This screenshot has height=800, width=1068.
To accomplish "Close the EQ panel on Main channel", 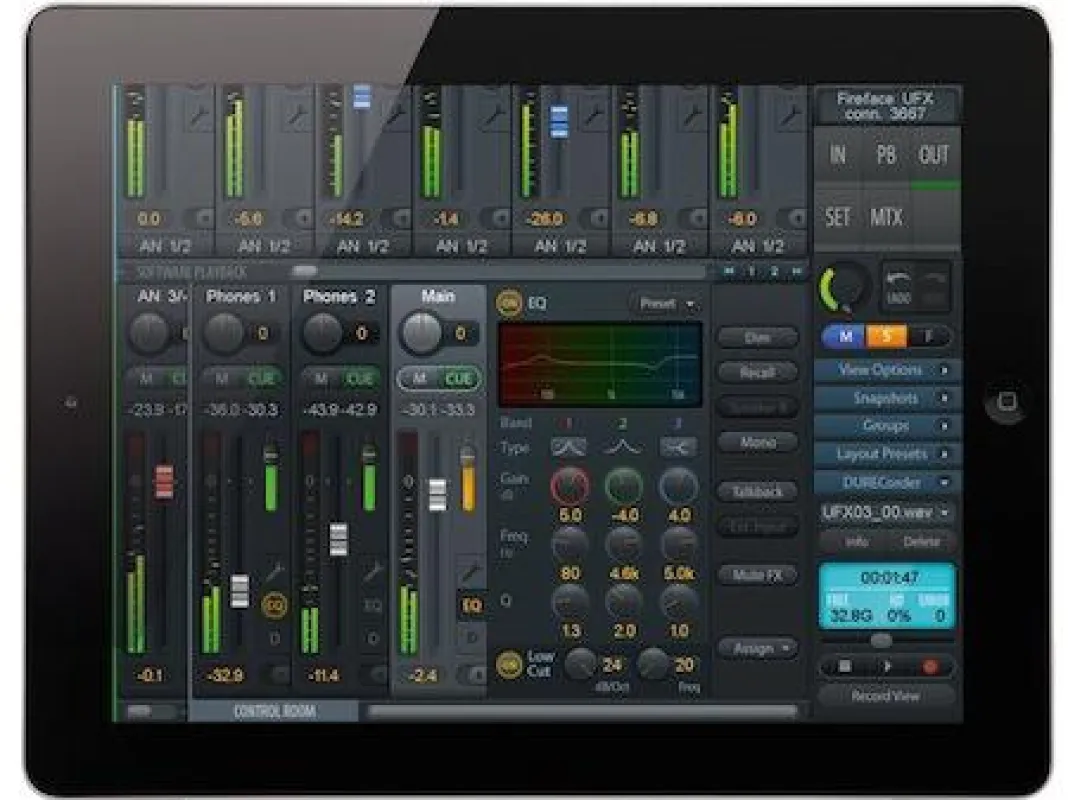I will click(471, 605).
